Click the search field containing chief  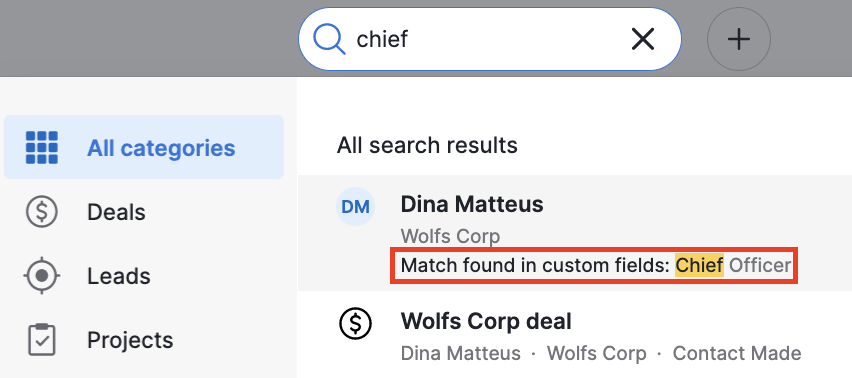pyautogui.click(x=489, y=39)
